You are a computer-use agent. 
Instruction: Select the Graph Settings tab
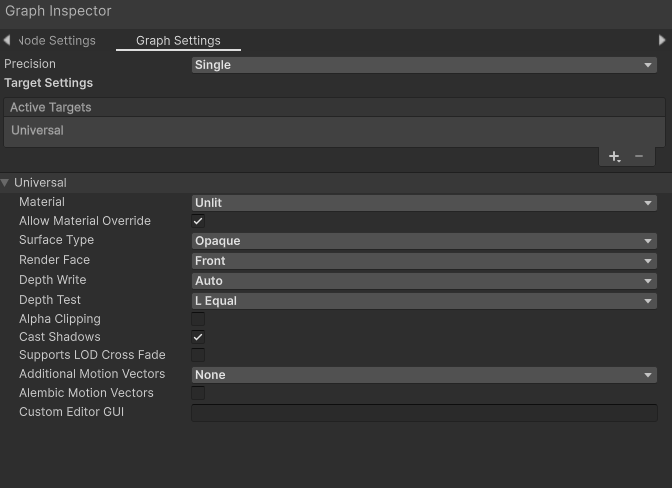(x=178, y=41)
